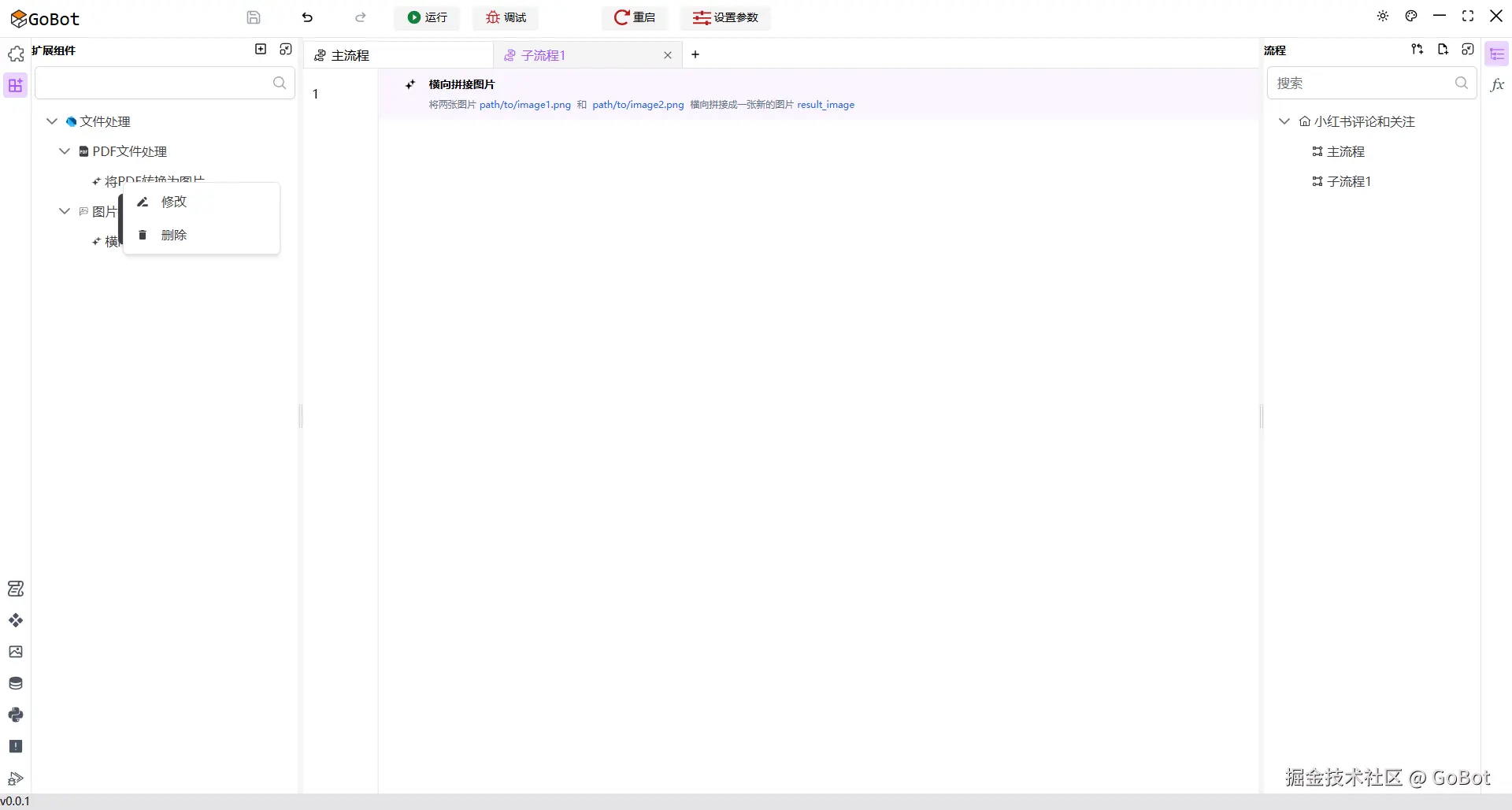Collapse the PDF文件处理 node
The image size is (1512, 810).
click(65, 151)
